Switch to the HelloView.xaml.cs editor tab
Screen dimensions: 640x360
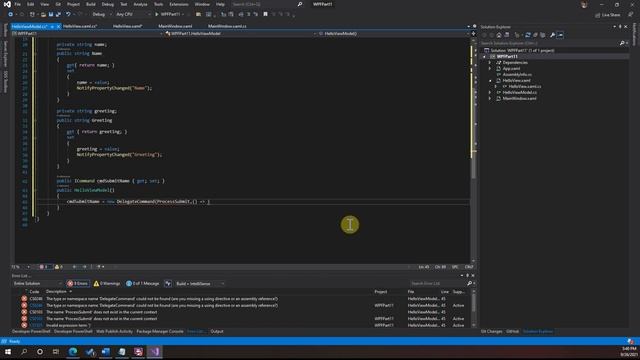click(x=80, y=26)
